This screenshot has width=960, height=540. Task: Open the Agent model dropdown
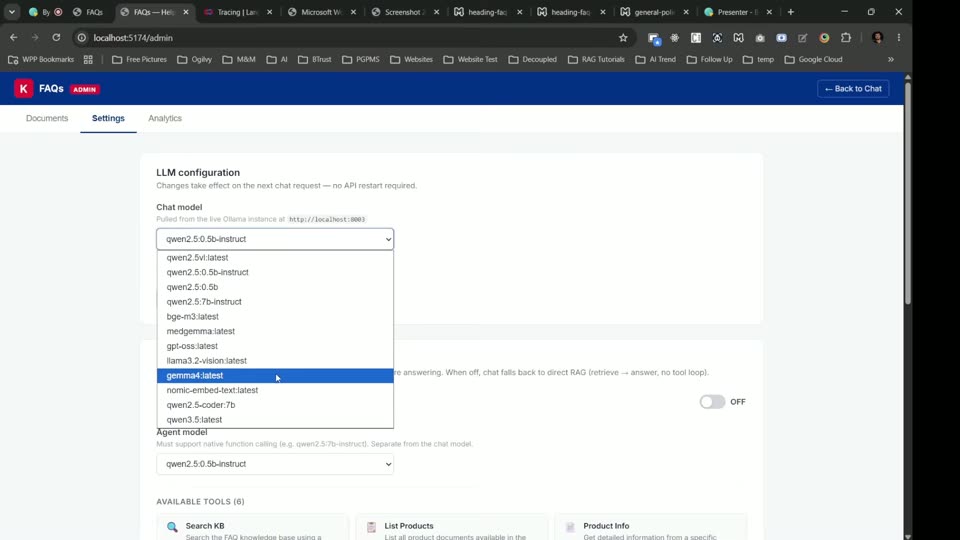tap(275, 464)
